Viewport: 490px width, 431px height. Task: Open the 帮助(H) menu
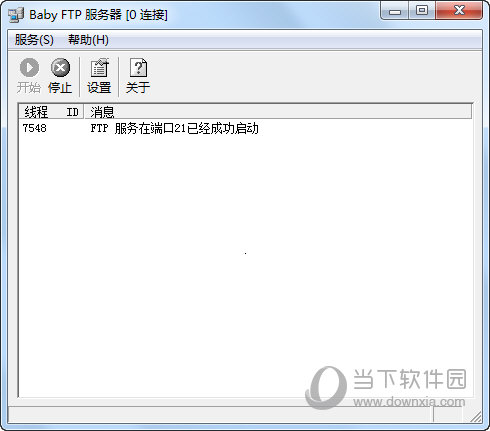click(x=88, y=40)
